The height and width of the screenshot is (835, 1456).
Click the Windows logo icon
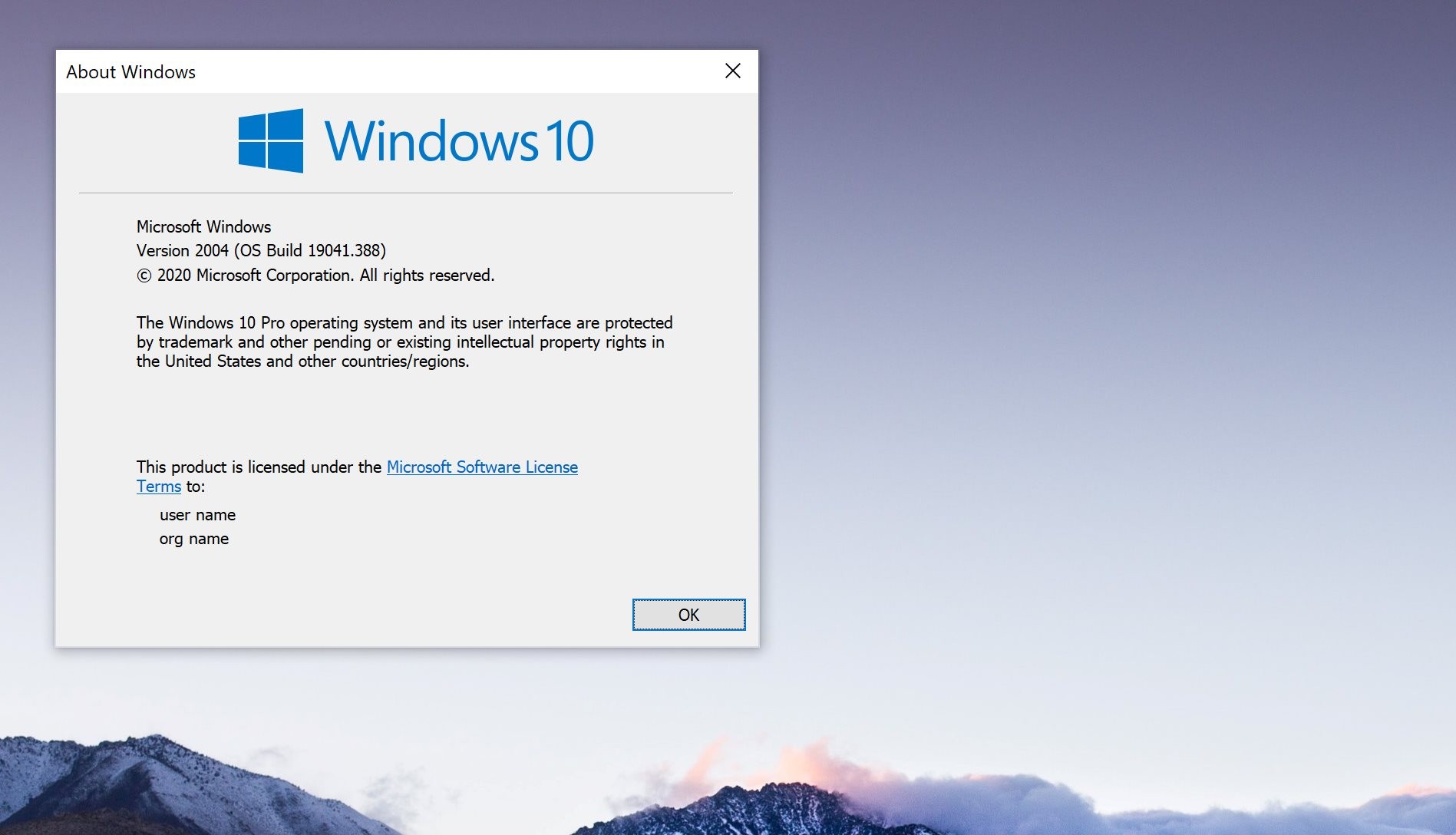click(270, 140)
